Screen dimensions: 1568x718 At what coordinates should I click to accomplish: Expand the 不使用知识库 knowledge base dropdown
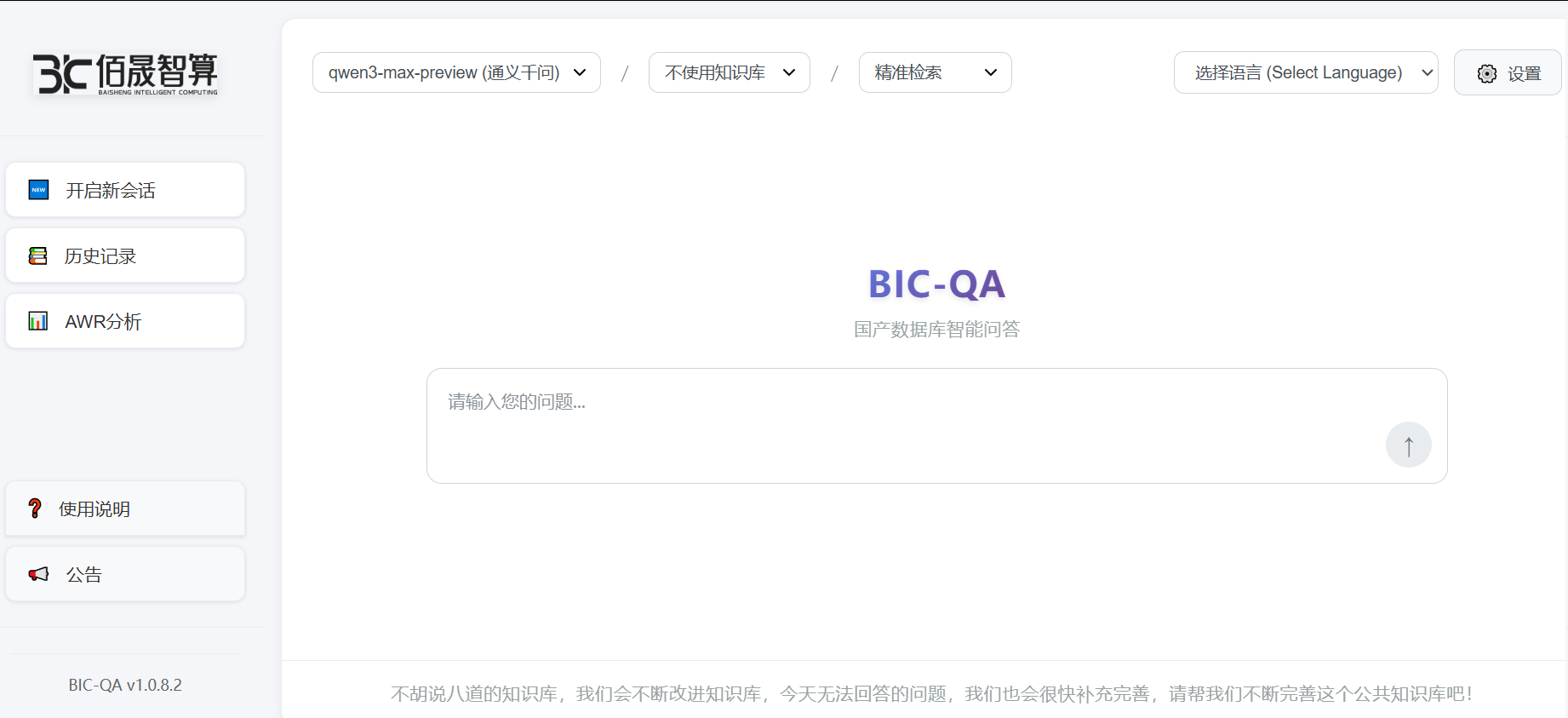click(x=730, y=72)
